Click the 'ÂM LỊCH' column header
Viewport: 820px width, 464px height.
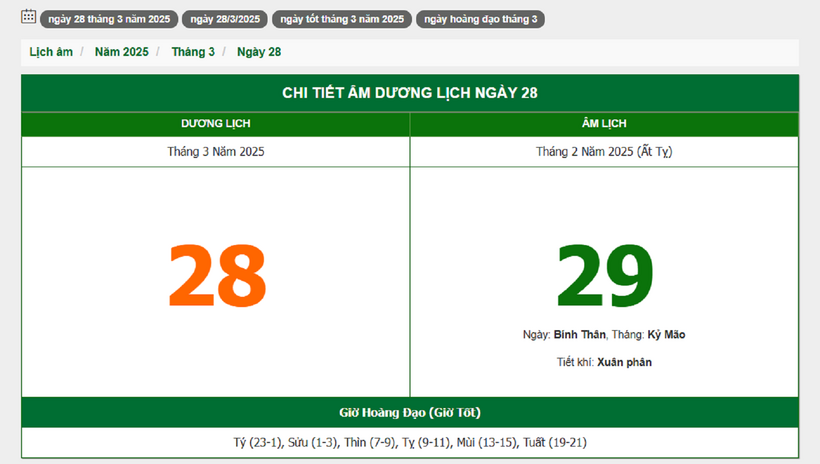coord(604,124)
